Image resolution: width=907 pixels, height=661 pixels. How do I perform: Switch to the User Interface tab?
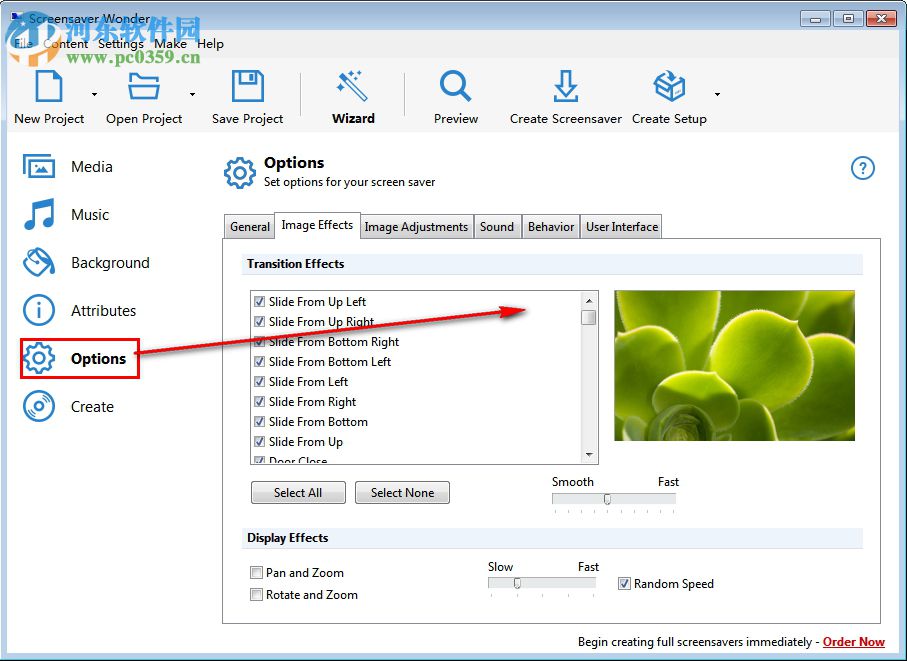click(622, 227)
